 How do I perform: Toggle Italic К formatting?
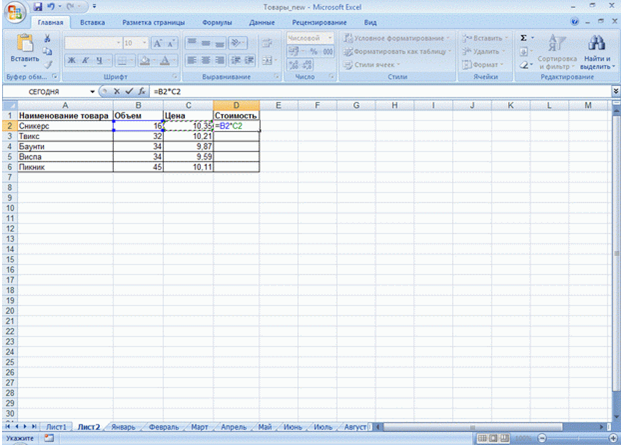(x=85, y=60)
